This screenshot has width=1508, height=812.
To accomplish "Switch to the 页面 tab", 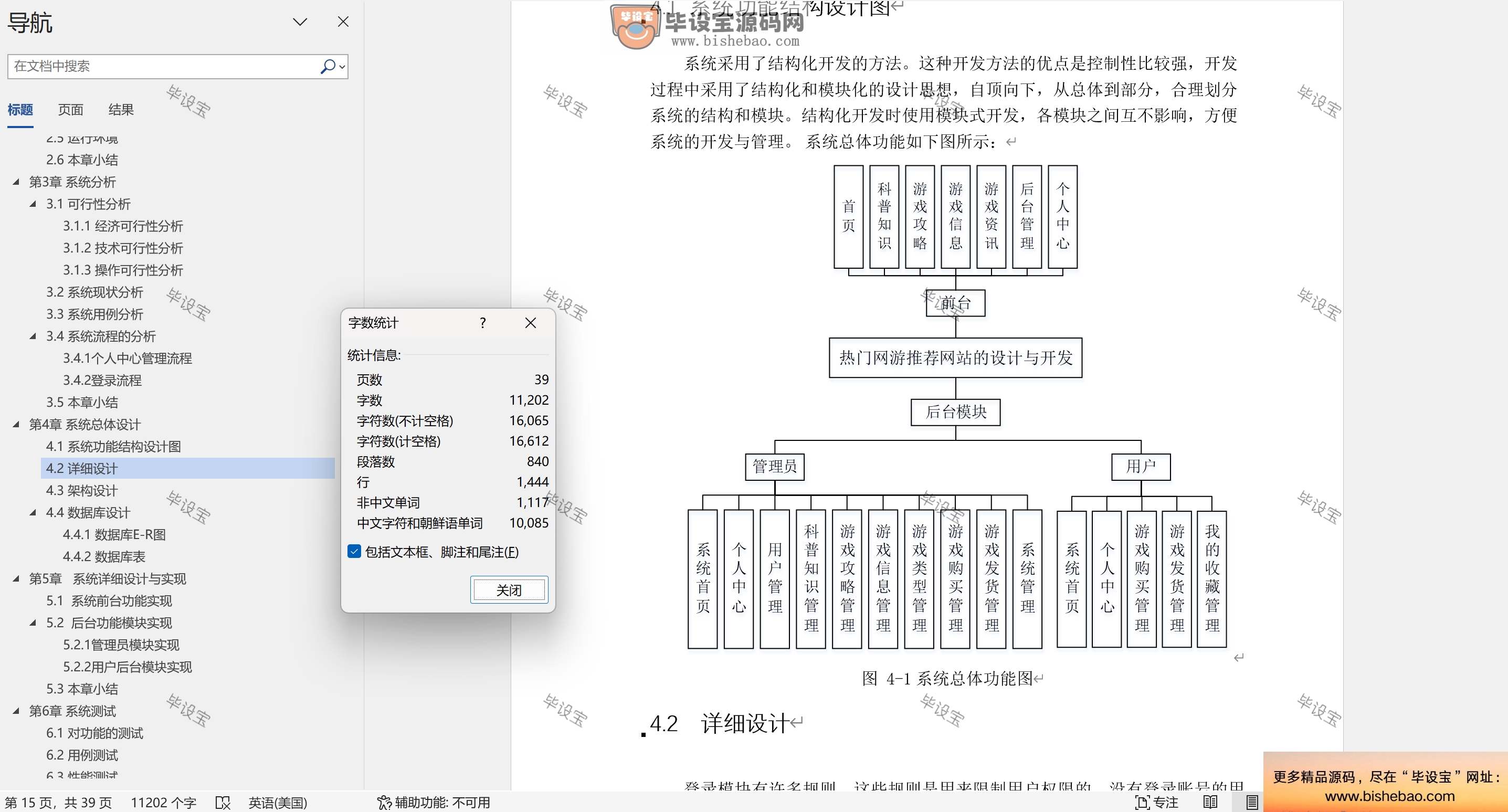I will (x=70, y=110).
